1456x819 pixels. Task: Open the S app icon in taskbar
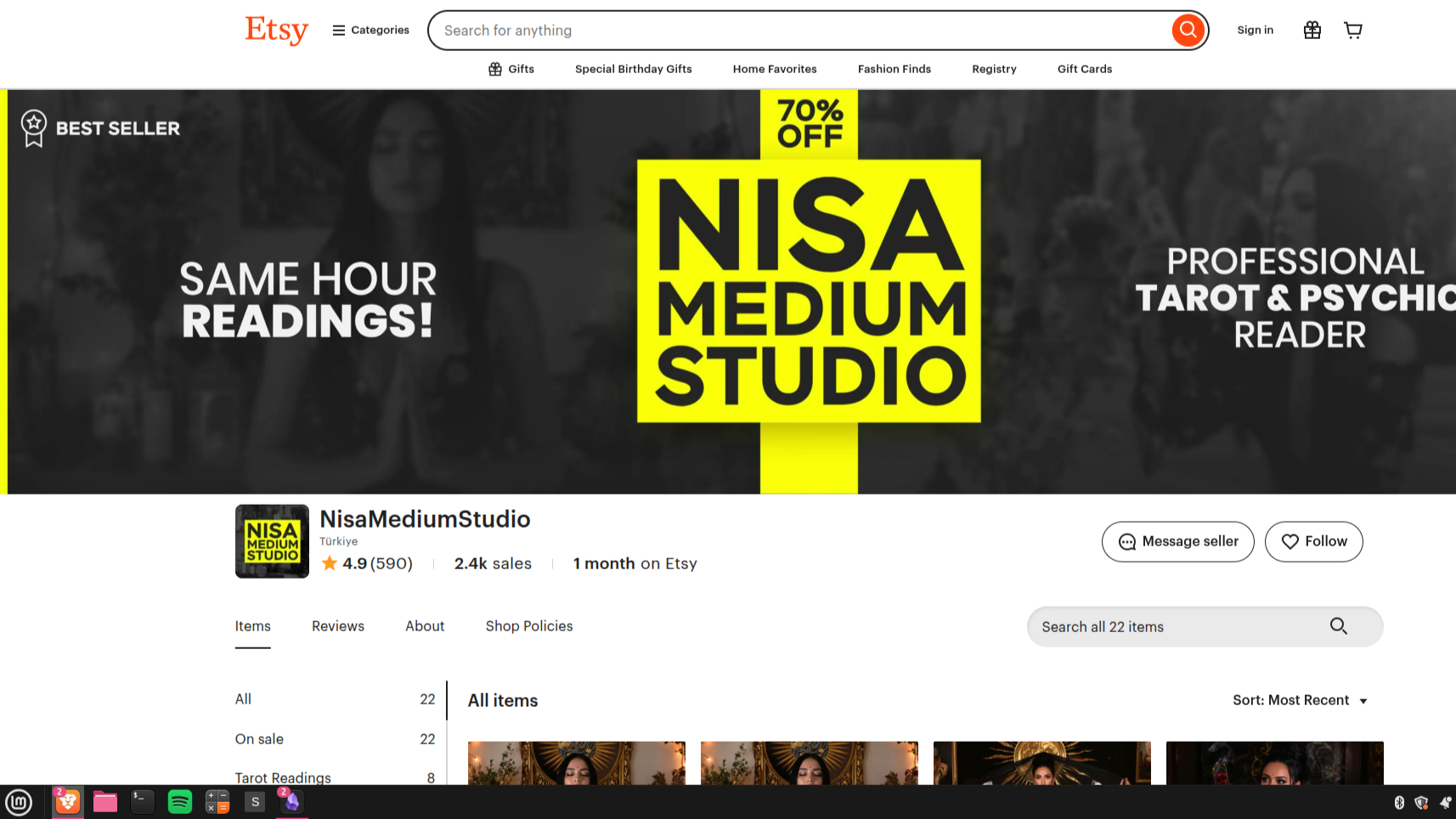click(255, 802)
